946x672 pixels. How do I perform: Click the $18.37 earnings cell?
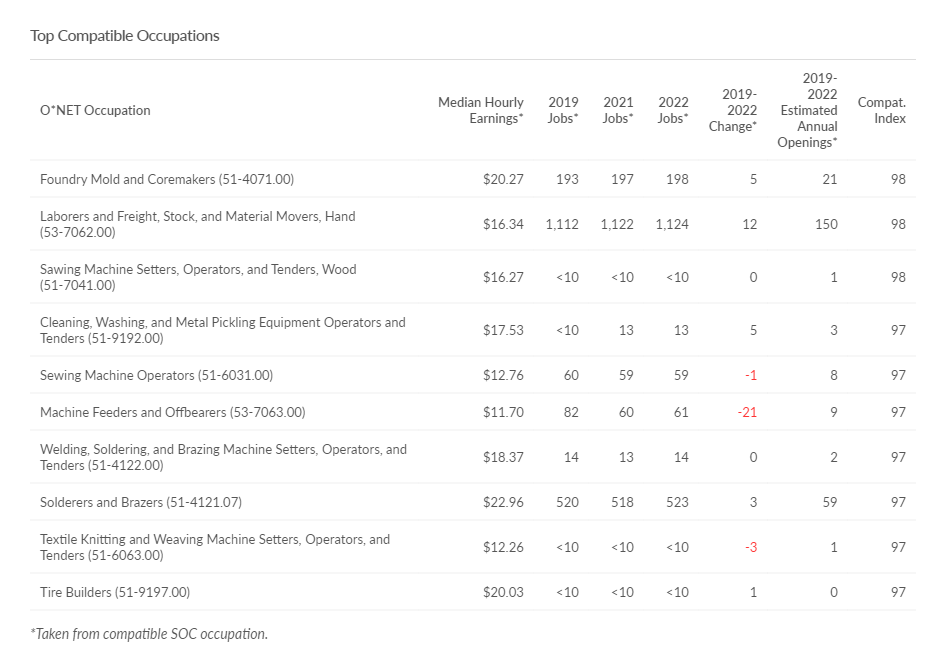(x=503, y=457)
